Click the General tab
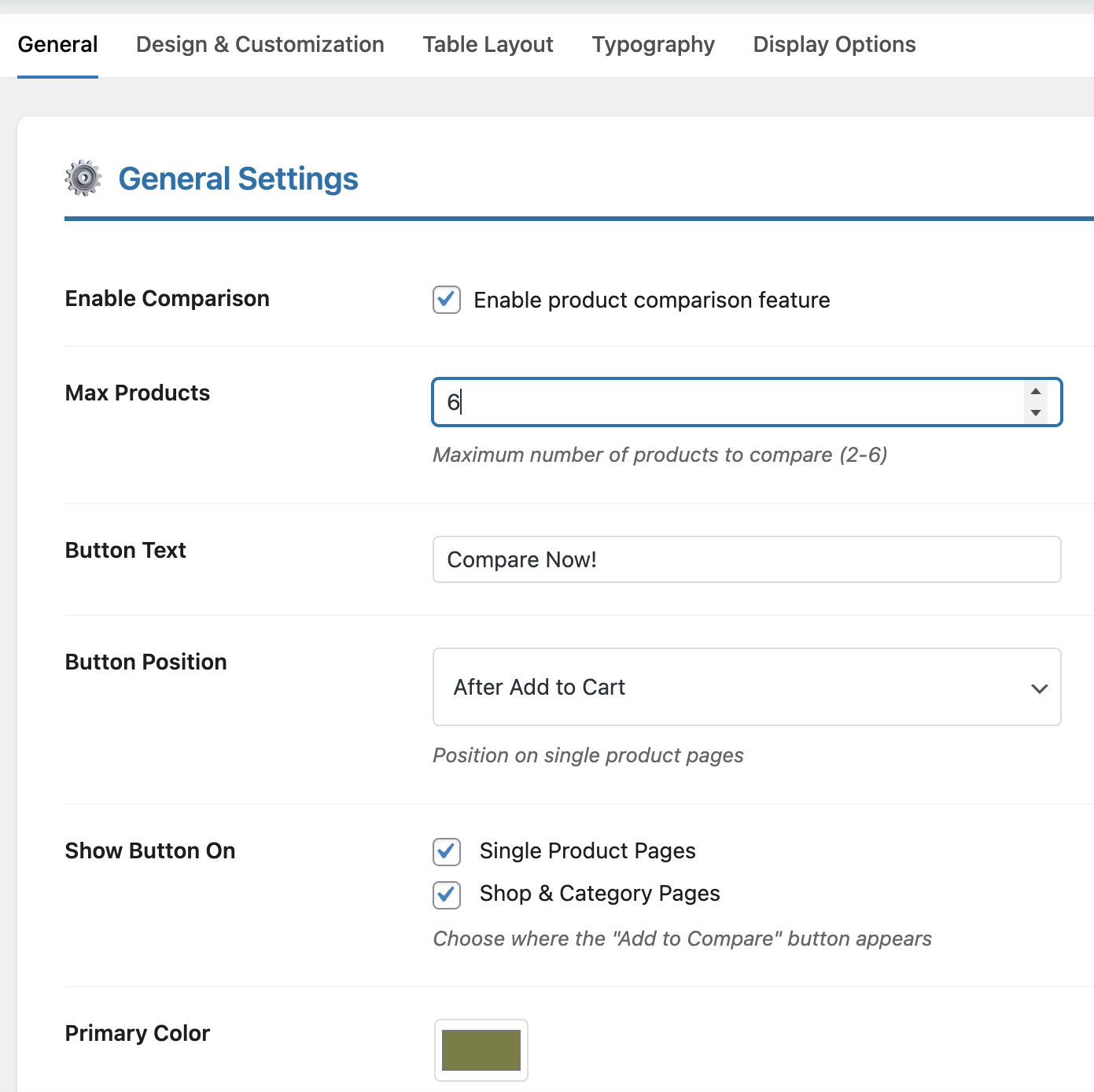 click(x=57, y=45)
